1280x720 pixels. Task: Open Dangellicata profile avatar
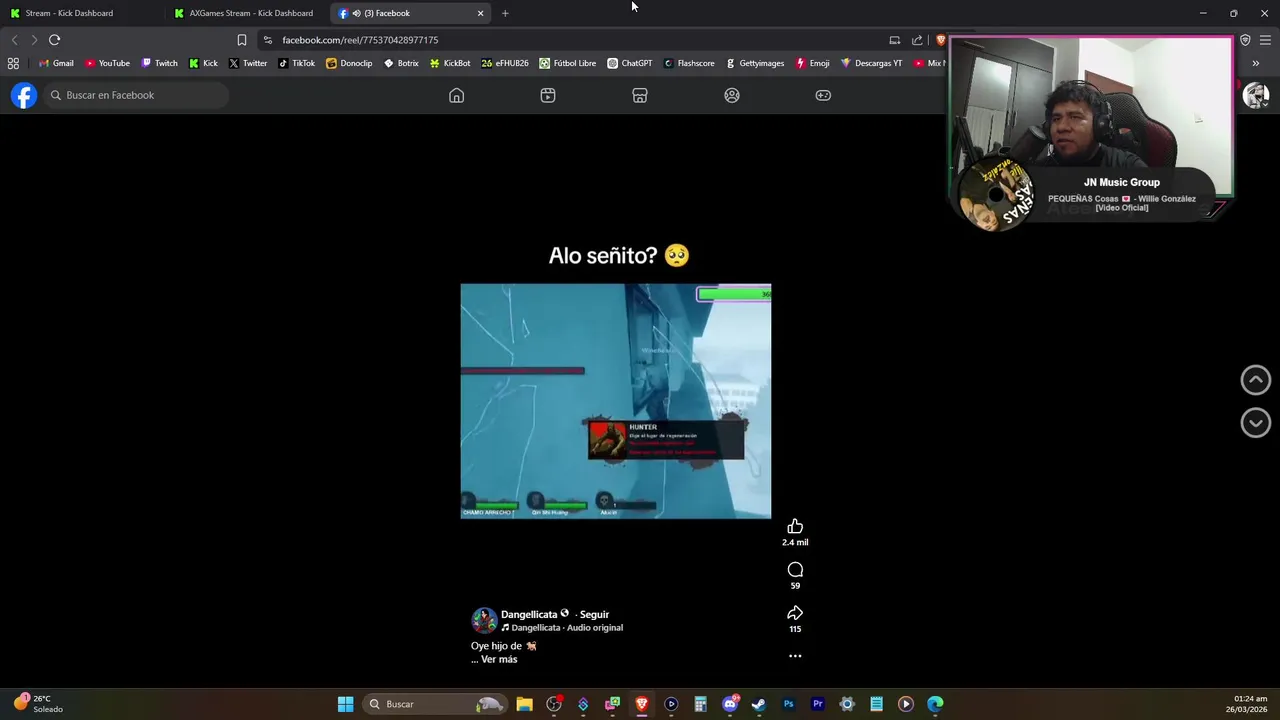click(x=484, y=620)
